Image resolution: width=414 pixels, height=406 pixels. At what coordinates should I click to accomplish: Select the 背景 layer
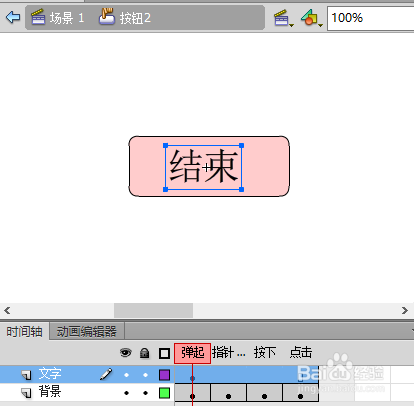click(x=50, y=391)
